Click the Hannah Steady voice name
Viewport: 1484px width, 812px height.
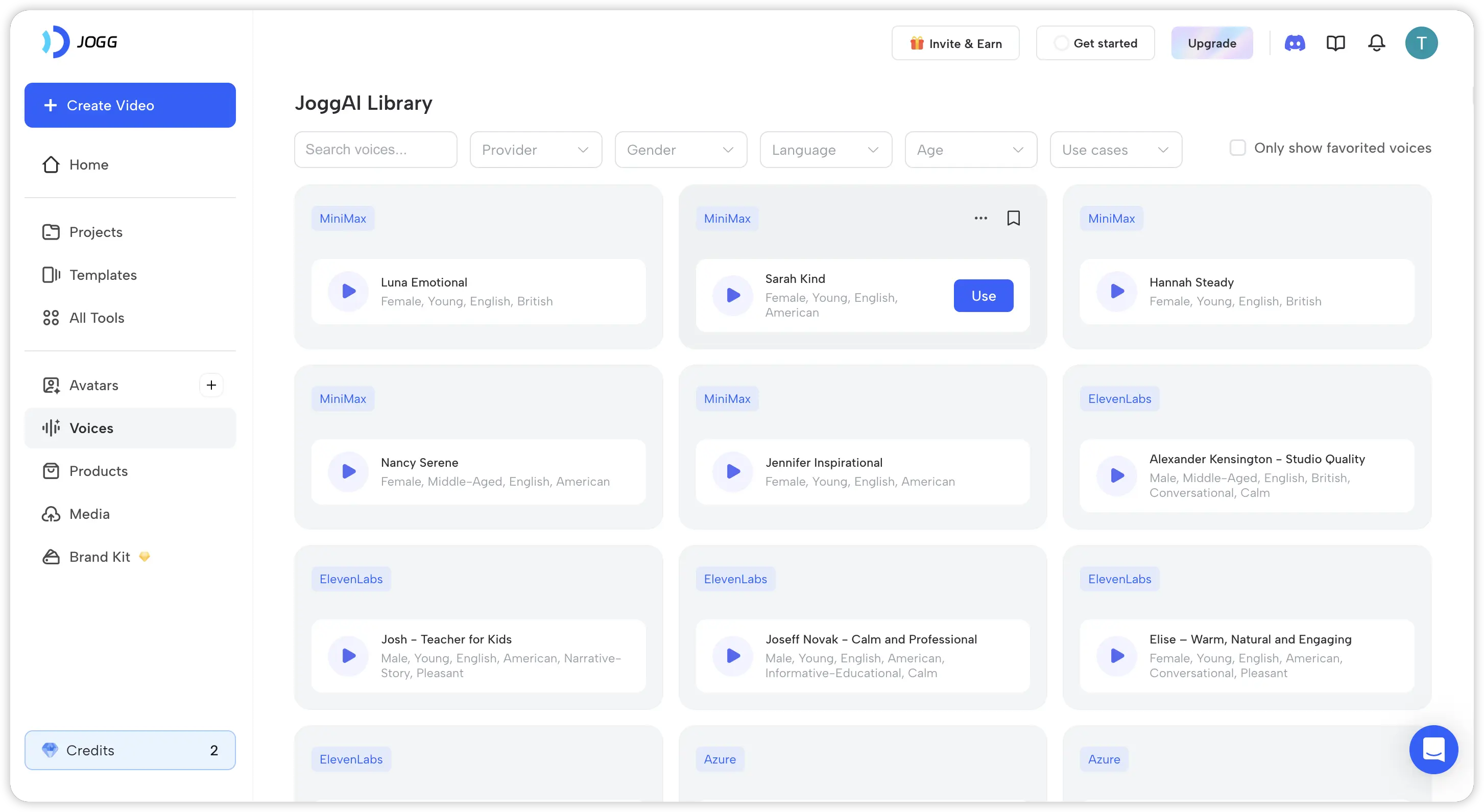tap(1191, 282)
